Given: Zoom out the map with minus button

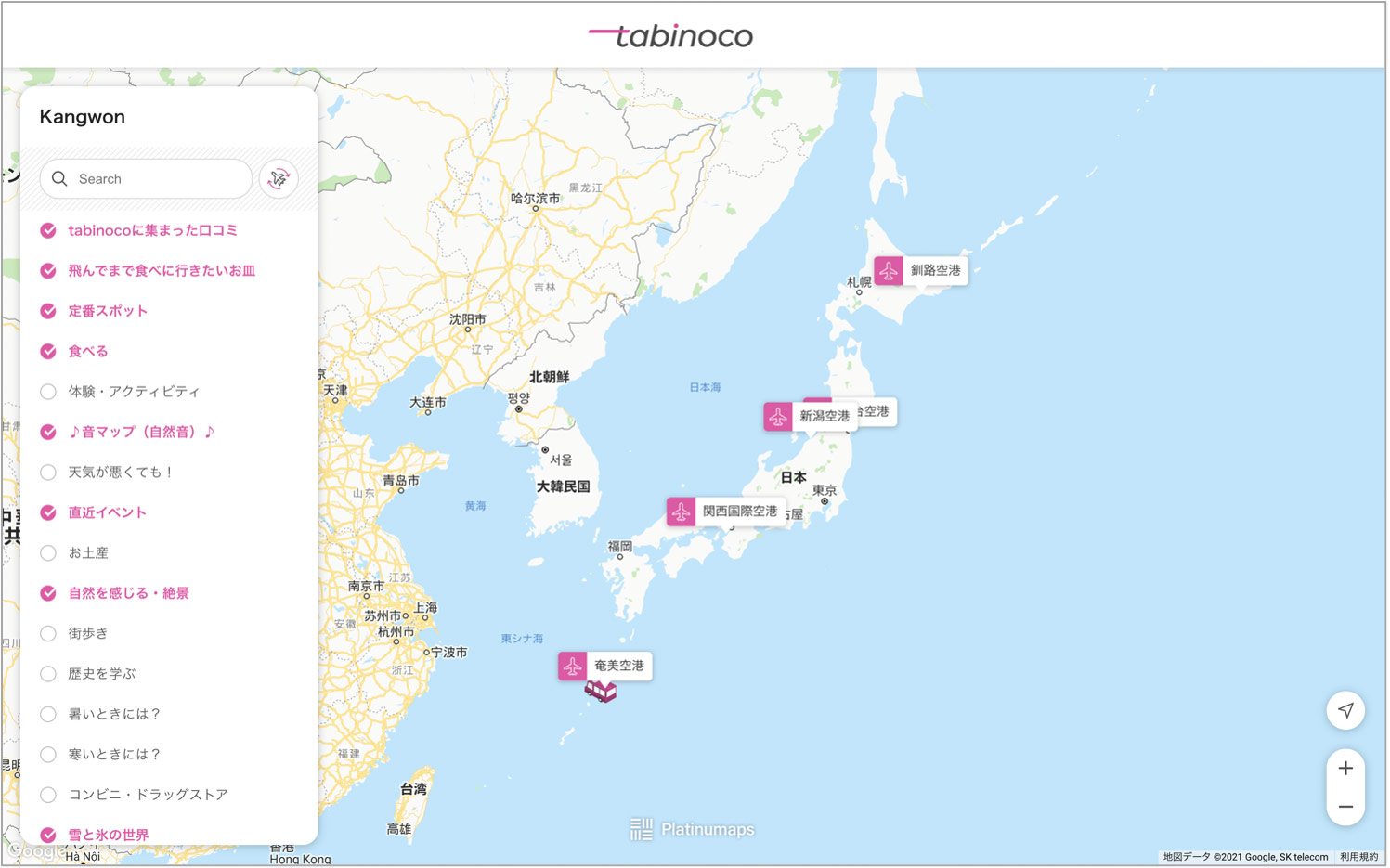Looking at the screenshot, I should pos(1345,807).
